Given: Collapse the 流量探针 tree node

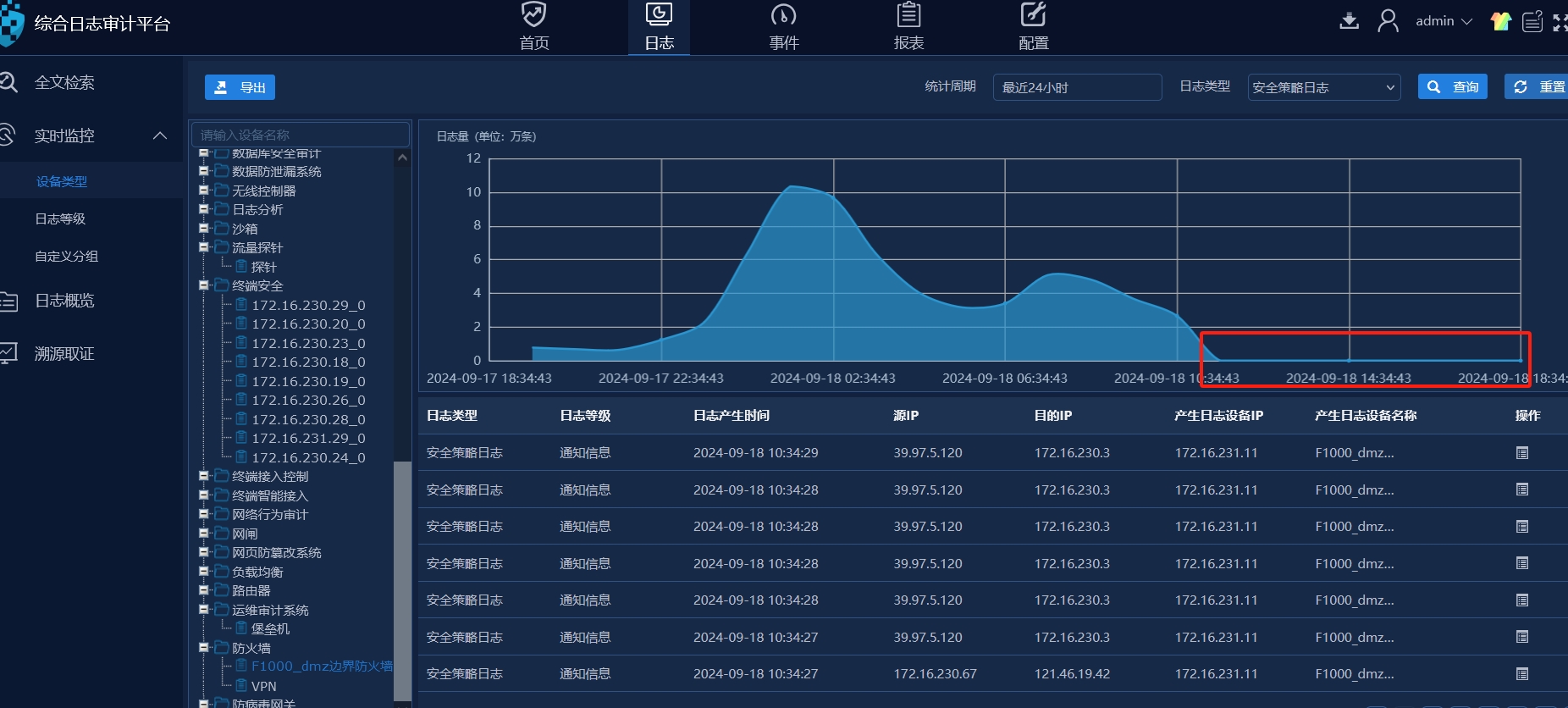Looking at the screenshot, I should pyautogui.click(x=204, y=247).
